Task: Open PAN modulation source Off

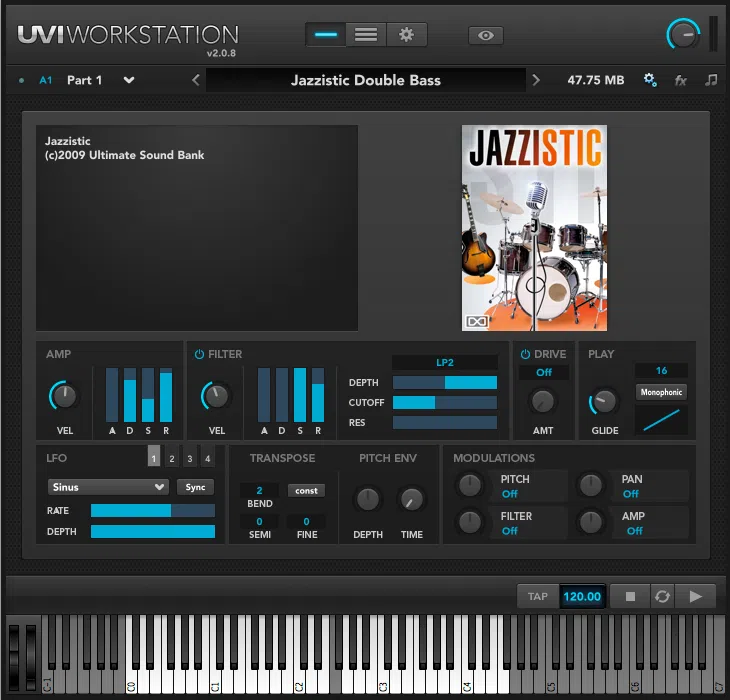Action: 631,494
